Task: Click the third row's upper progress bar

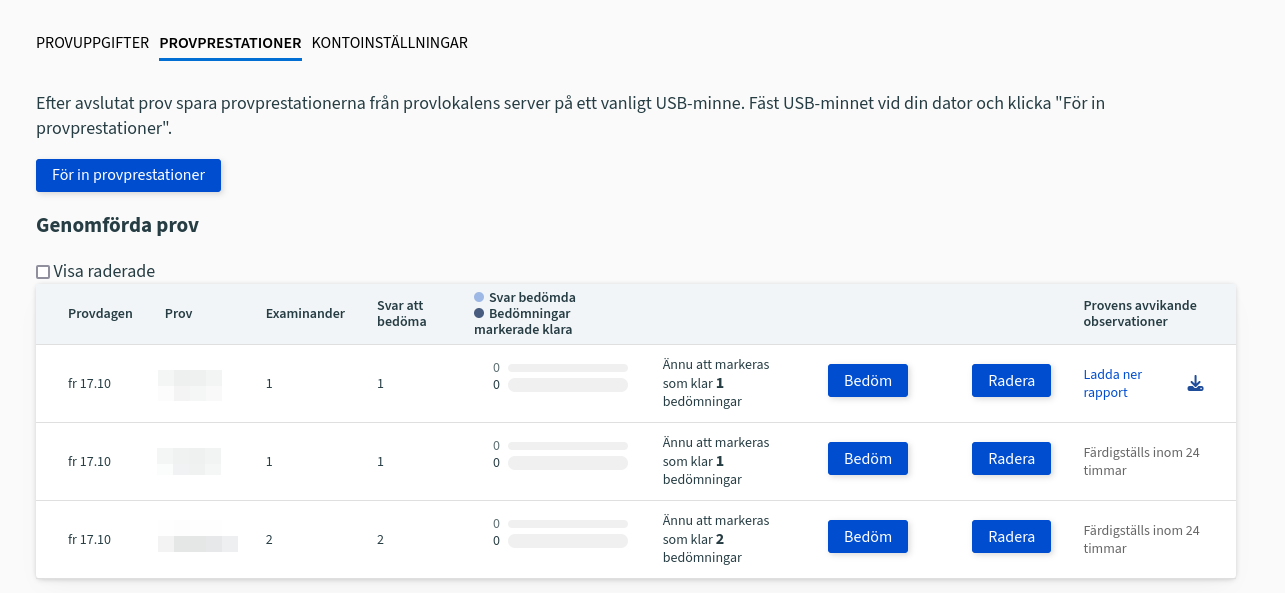Action: [x=567, y=524]
